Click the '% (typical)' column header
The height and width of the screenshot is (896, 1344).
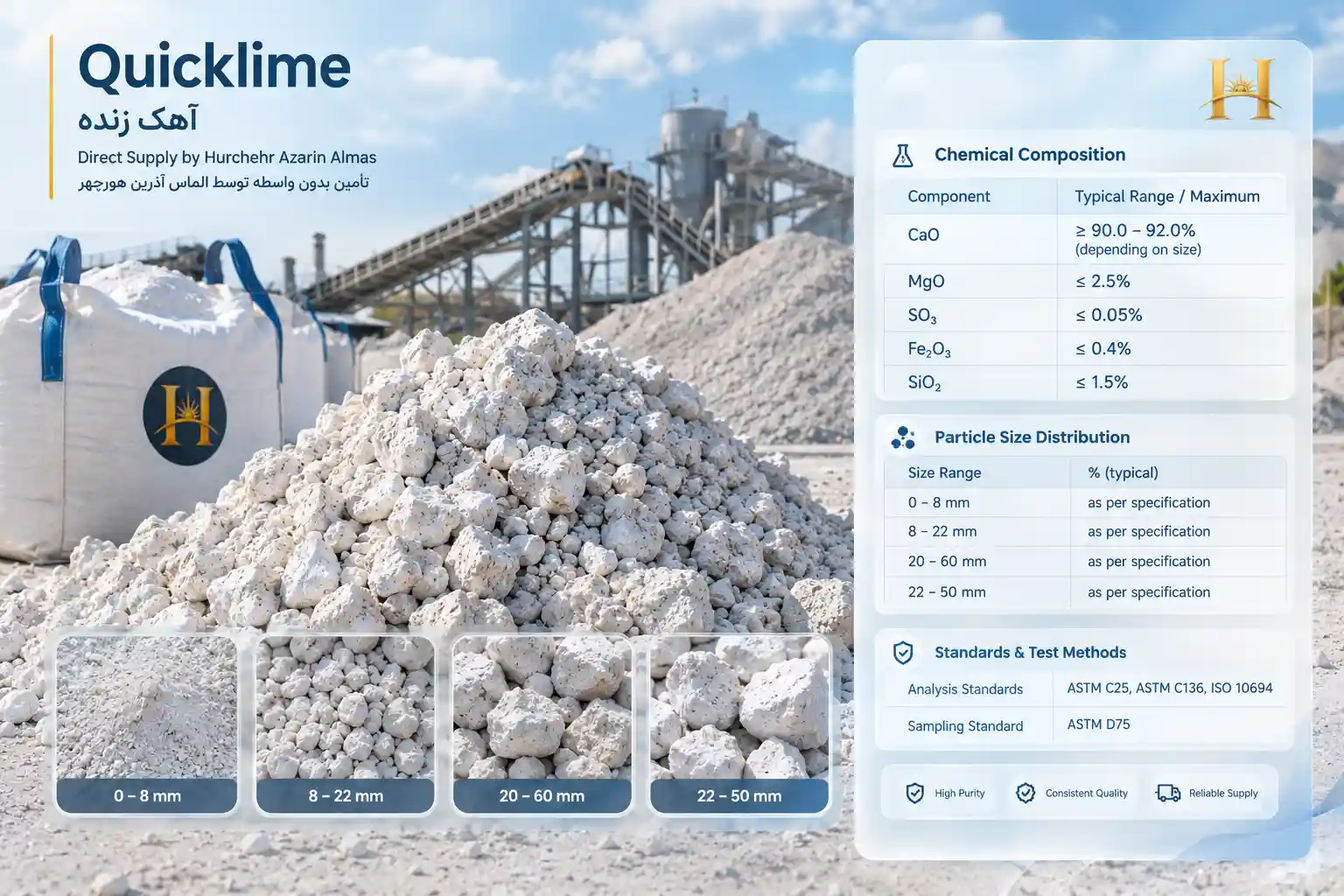(1123, 473)
